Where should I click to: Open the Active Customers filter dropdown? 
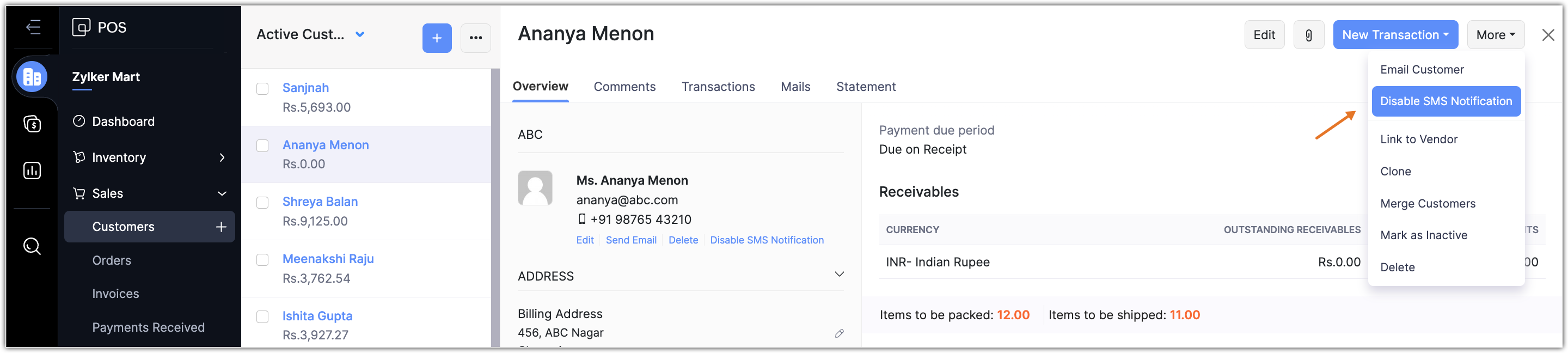click(360, 35)
